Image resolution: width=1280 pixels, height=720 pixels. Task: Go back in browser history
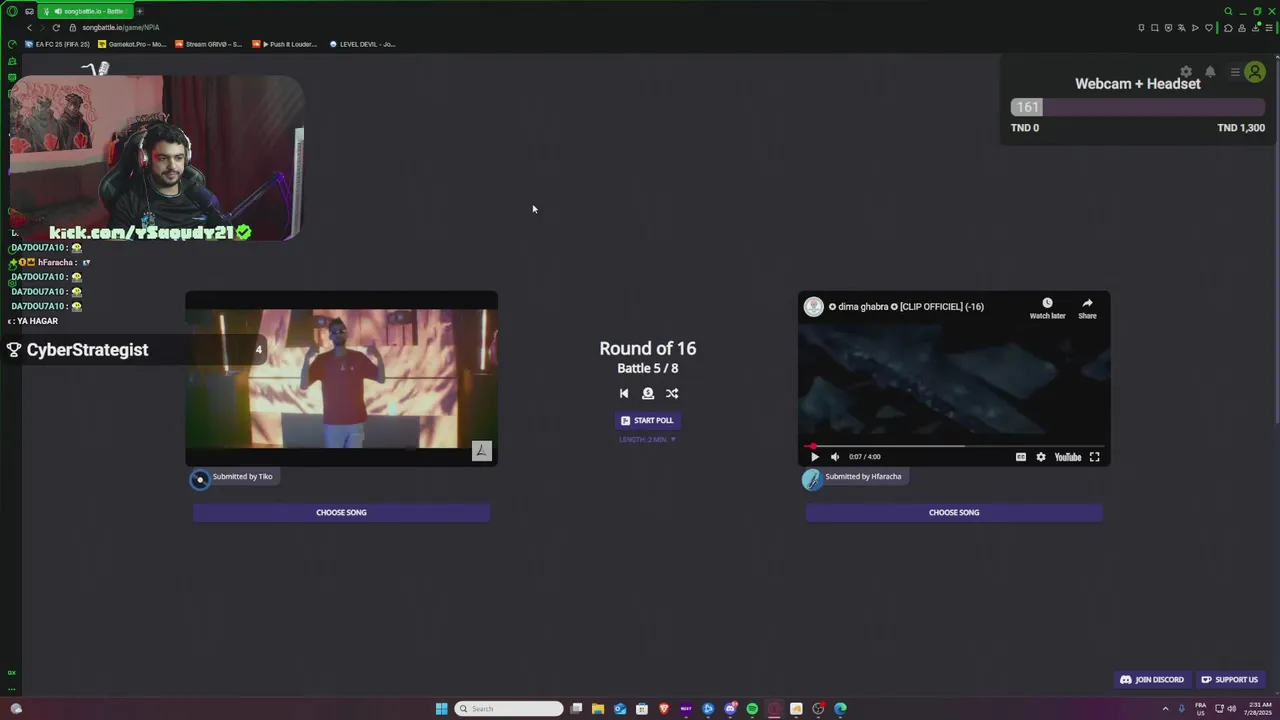(29, 27)
